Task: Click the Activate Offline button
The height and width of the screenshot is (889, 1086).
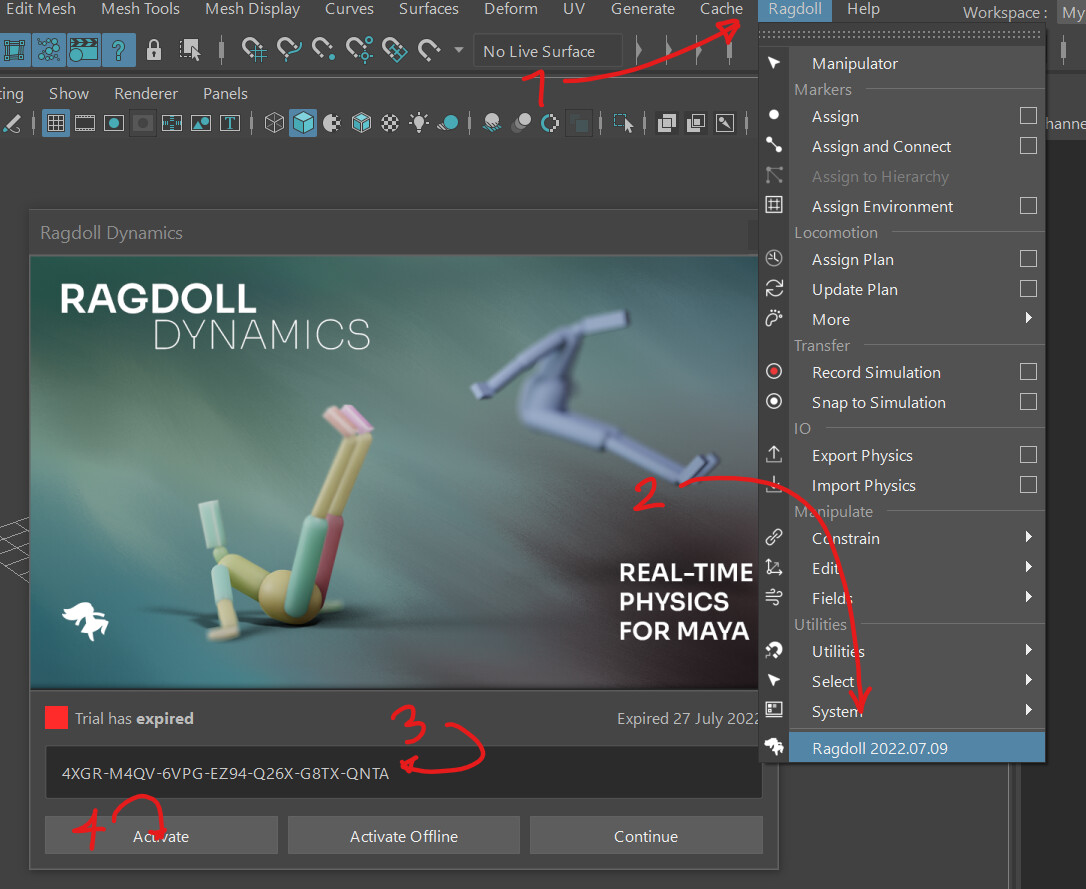Action: (x=404, y=836)
